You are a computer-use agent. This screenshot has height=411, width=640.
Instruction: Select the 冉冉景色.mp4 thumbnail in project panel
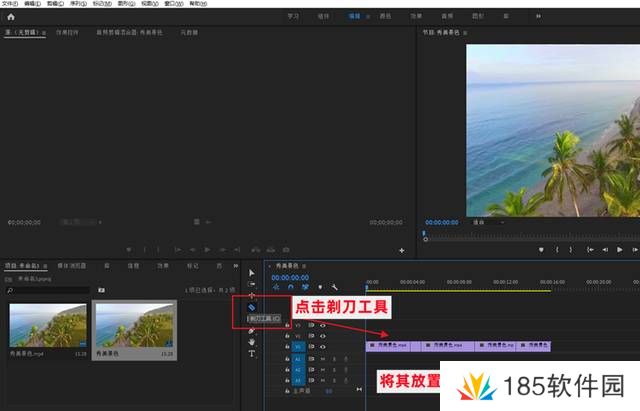48,325
